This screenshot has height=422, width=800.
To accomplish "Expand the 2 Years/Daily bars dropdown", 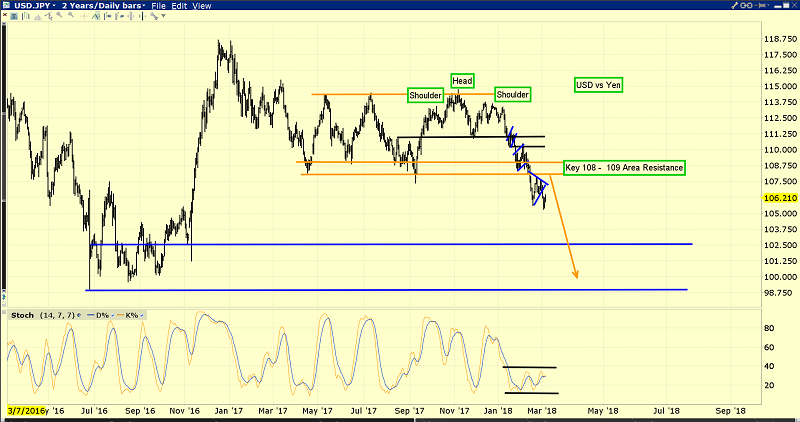I will (x=104, y=5).
